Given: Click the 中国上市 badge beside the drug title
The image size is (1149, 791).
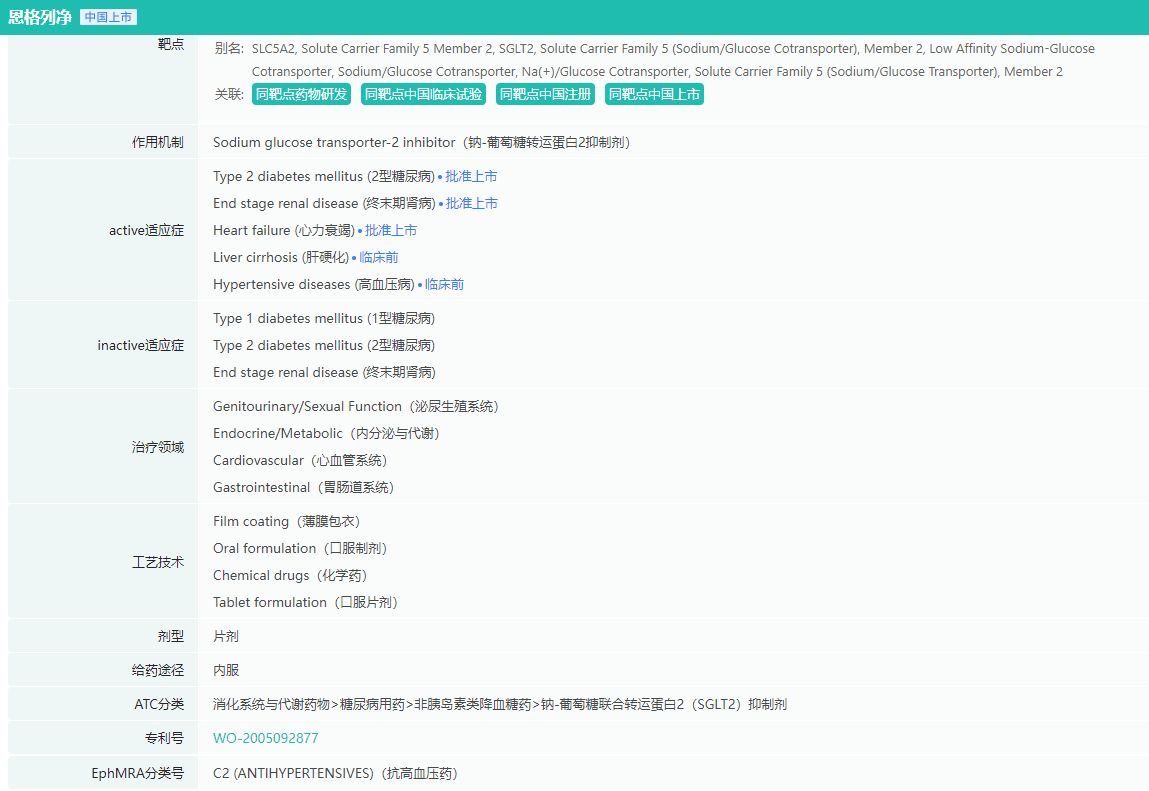Looking at the screenshot, I should click(108, 17).
